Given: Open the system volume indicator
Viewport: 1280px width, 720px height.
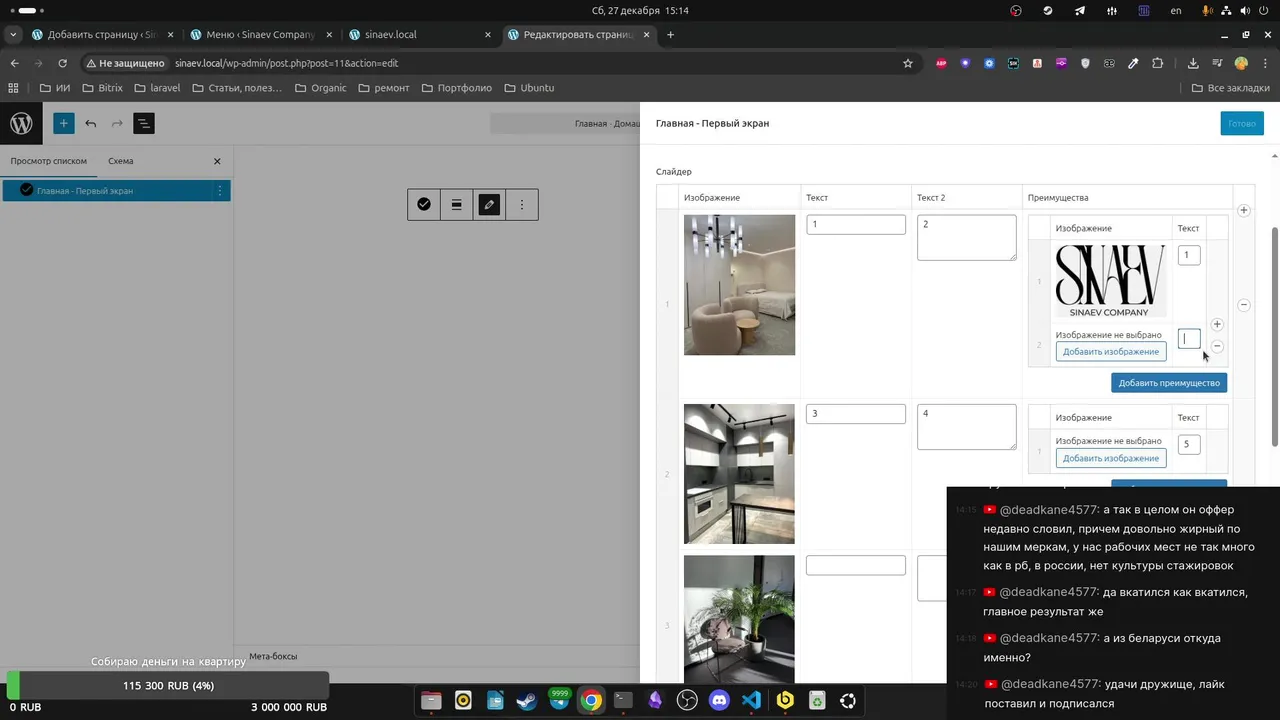Looking at the screenshot, I should (1245, 10).
